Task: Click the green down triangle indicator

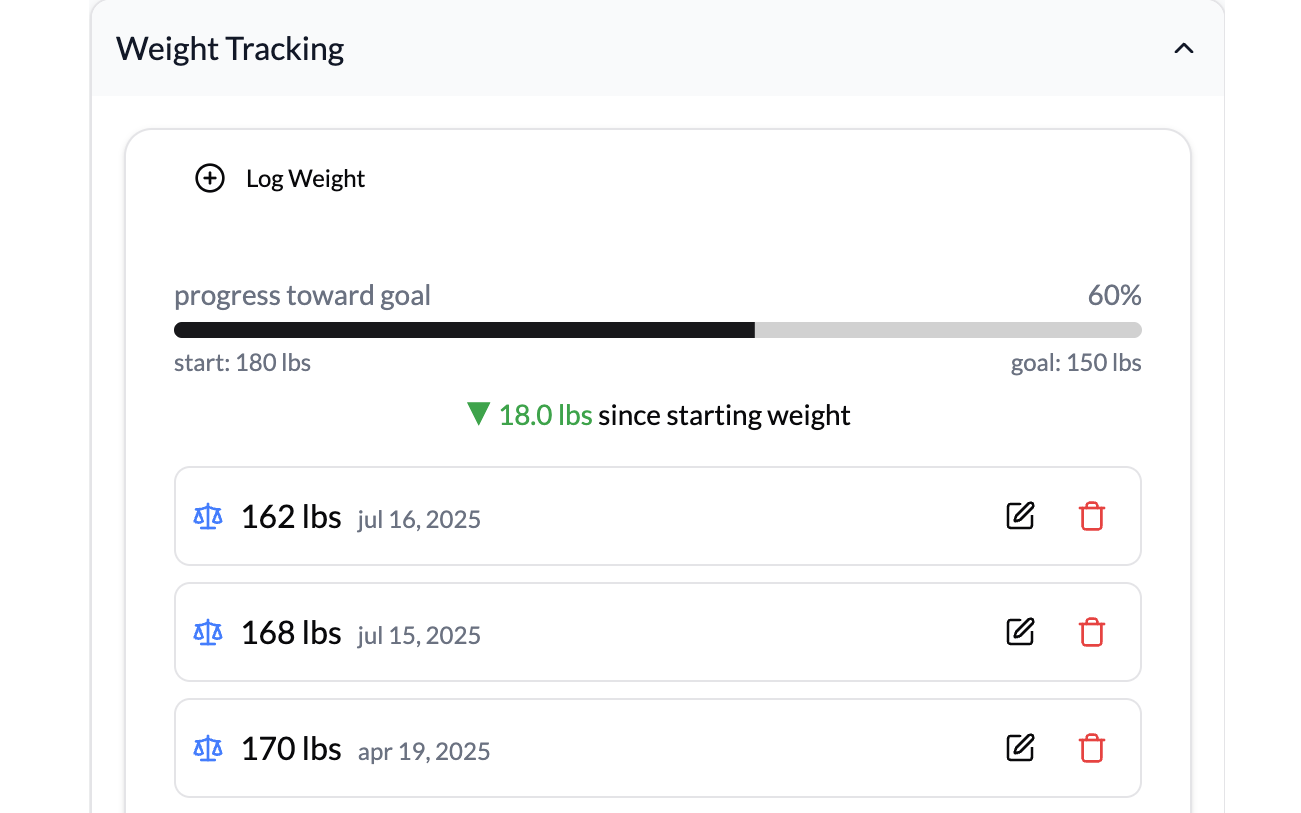Action: coord(478,413)
